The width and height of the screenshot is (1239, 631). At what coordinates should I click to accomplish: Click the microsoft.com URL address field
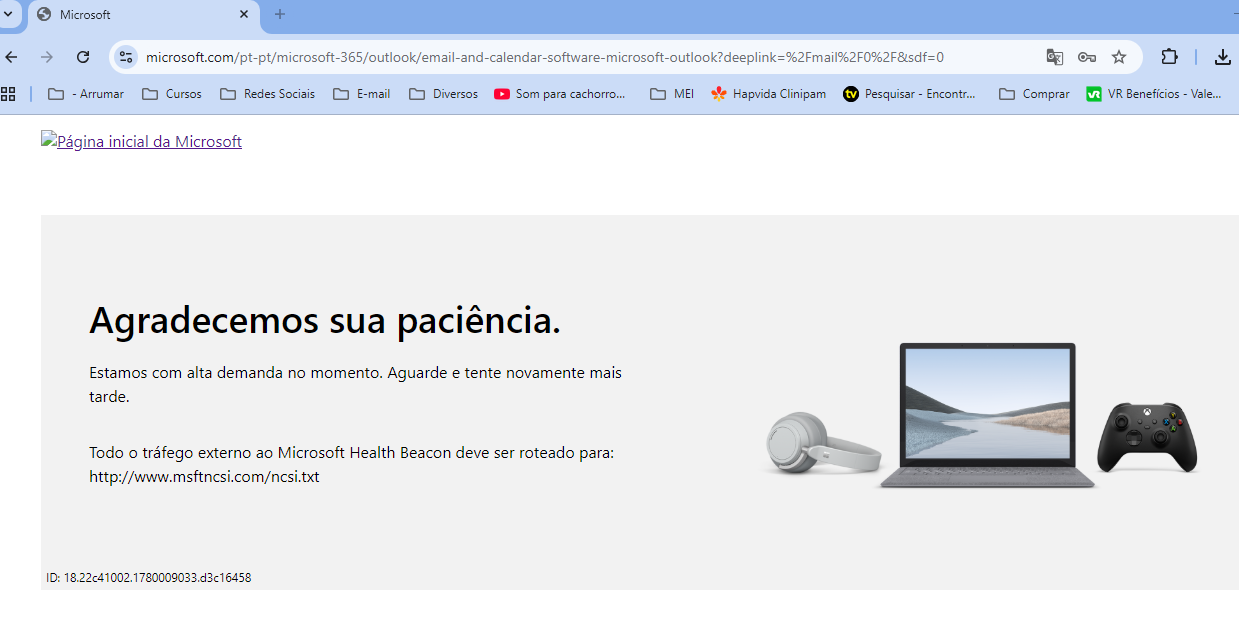pyautogui.click(x=545, y=57)
